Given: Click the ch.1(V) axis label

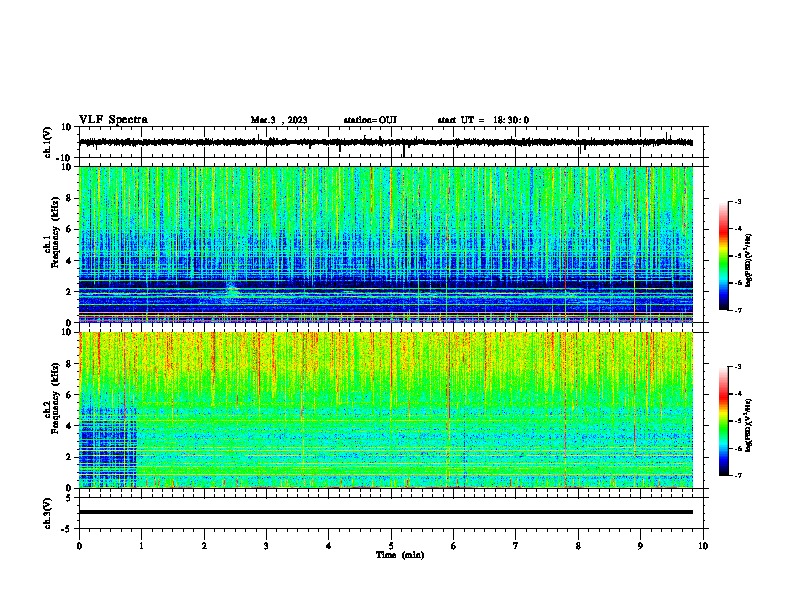Looking at the screenshot, I should coord(48,142).
